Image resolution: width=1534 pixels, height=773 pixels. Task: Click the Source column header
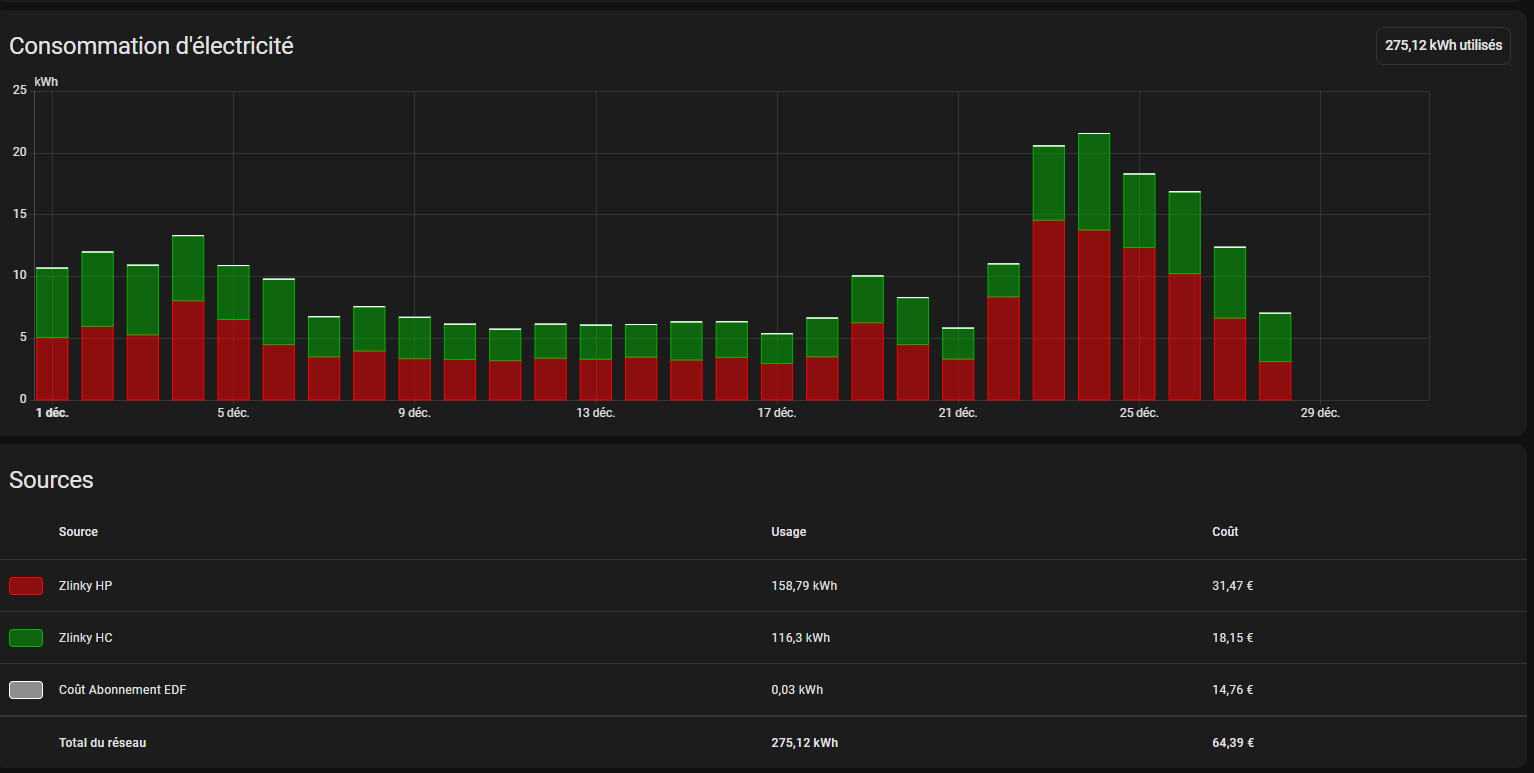tap(78, 532)
